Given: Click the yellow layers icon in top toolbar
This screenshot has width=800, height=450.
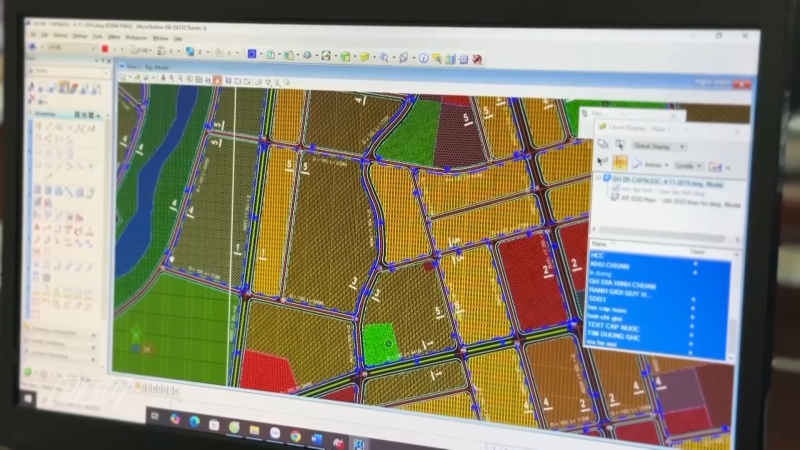Looking at the screenshot, I should [x=364, y=56].
